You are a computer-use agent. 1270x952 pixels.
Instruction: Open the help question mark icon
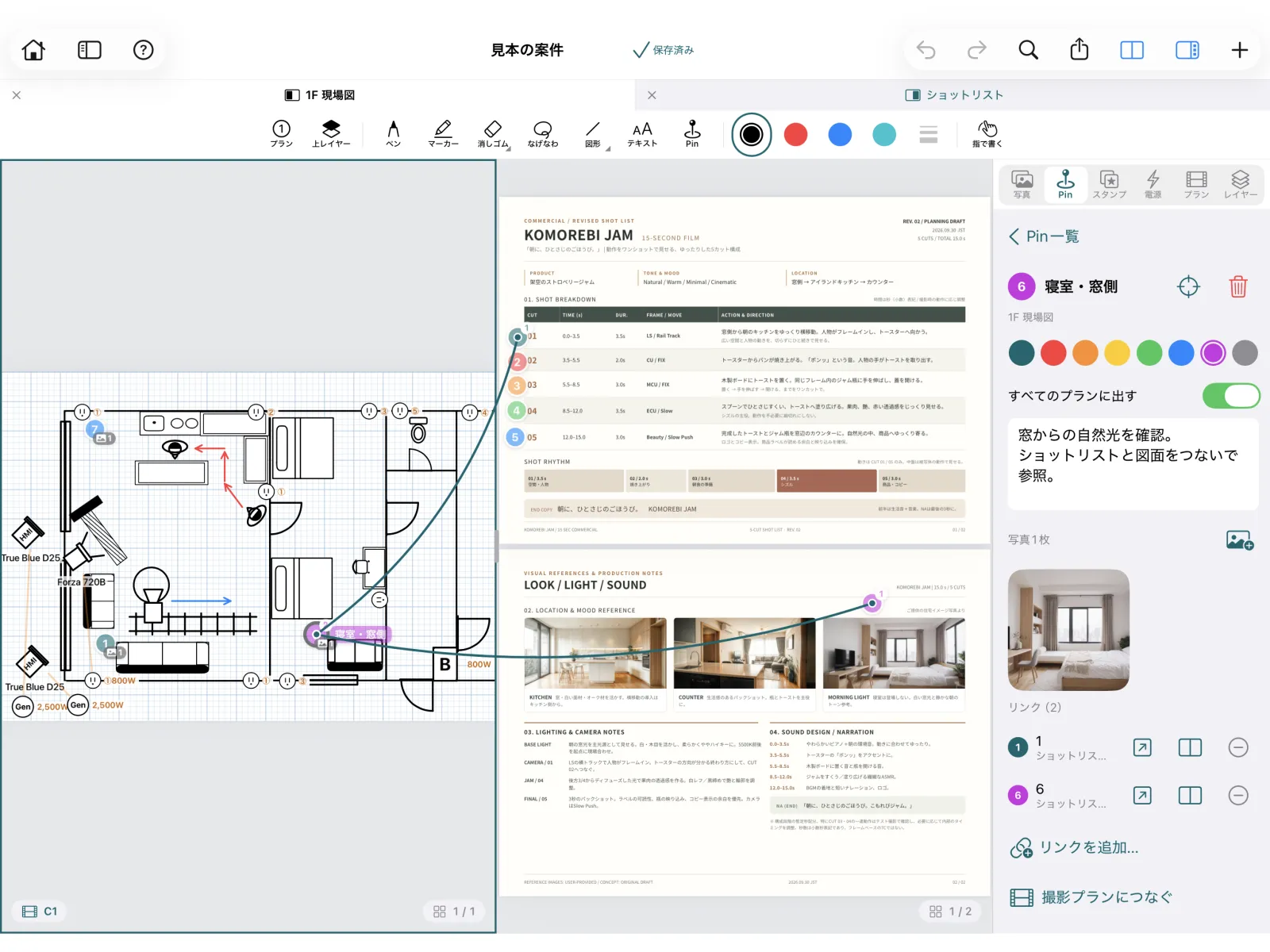pyautogui.click(x=143, y=50)
